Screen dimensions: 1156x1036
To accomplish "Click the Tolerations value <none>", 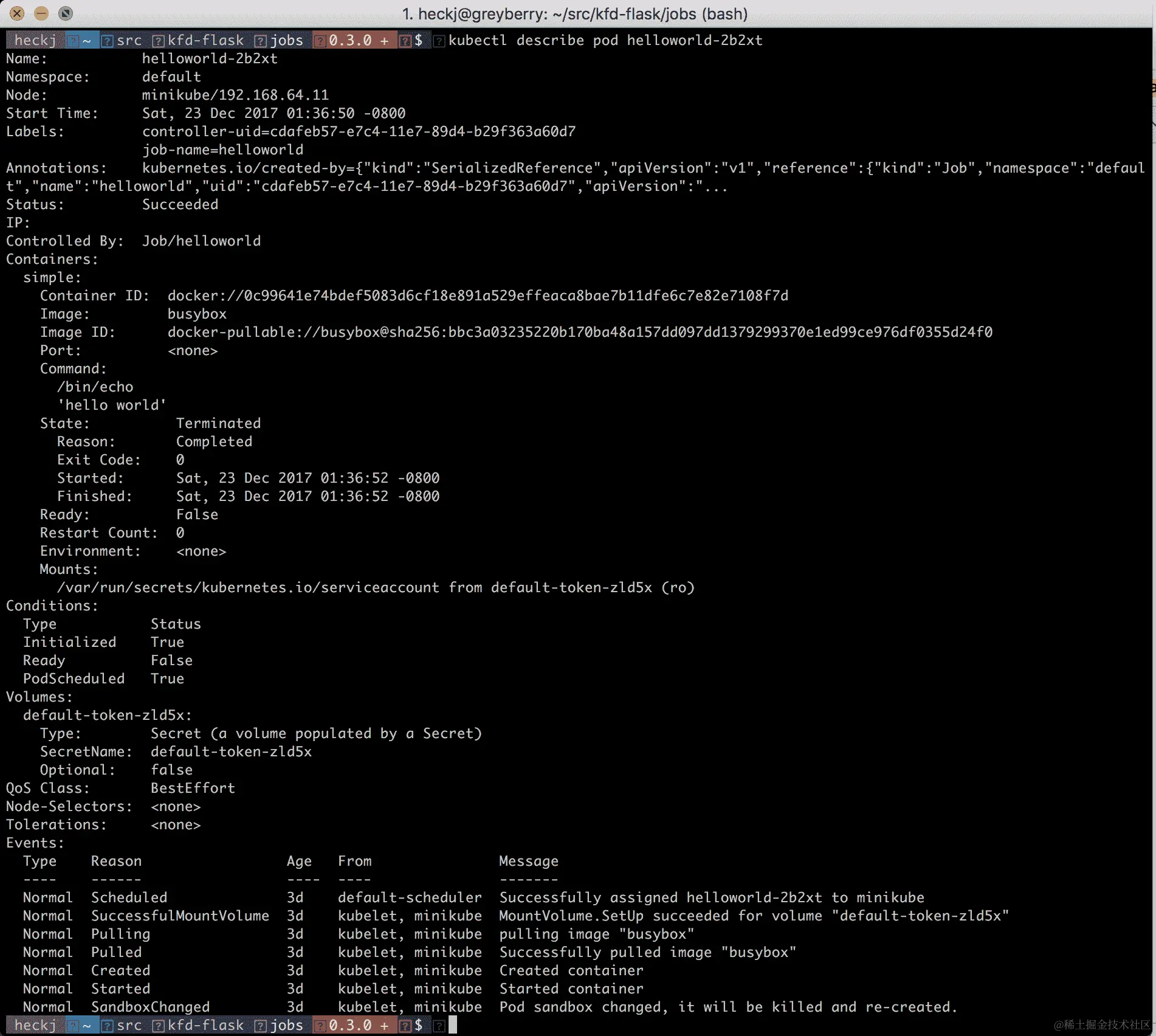I will [x=176, y=824].
